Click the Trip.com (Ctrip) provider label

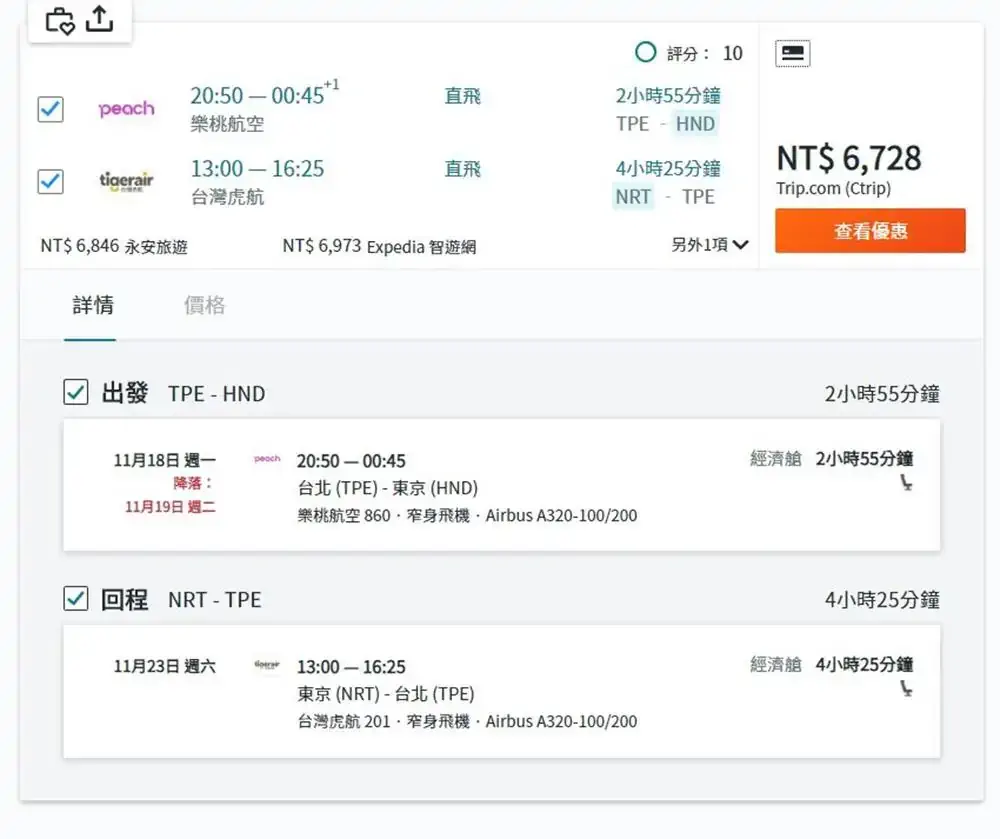coord(834,189)
